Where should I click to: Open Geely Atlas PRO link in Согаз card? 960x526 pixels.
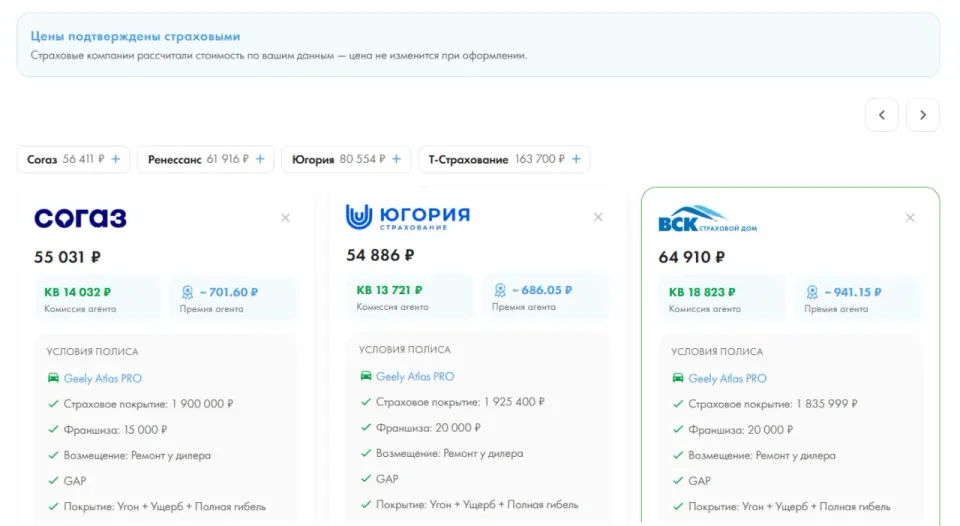click(103, 378)
